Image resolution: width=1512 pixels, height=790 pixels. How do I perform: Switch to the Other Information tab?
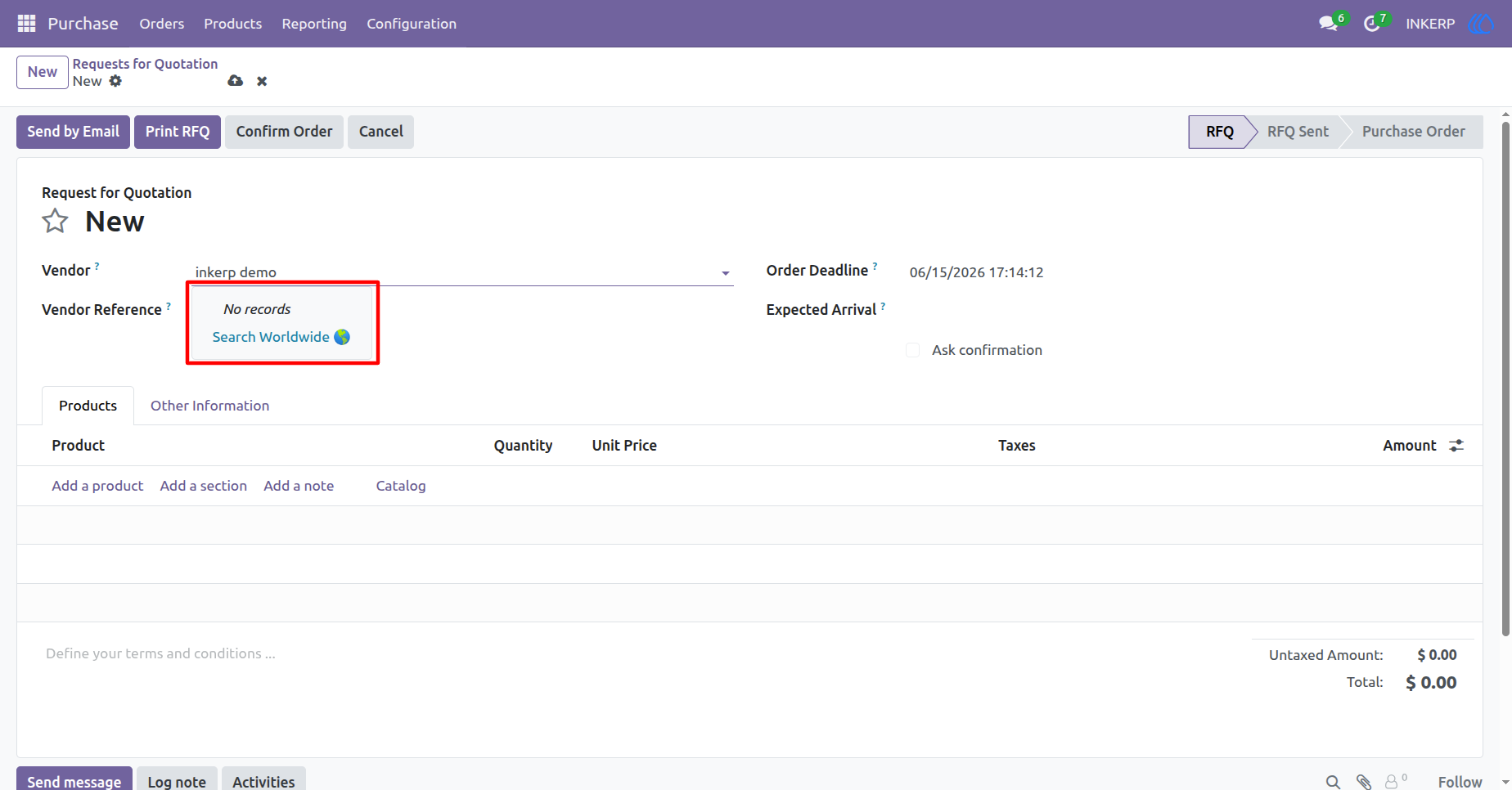pos(209,406)
